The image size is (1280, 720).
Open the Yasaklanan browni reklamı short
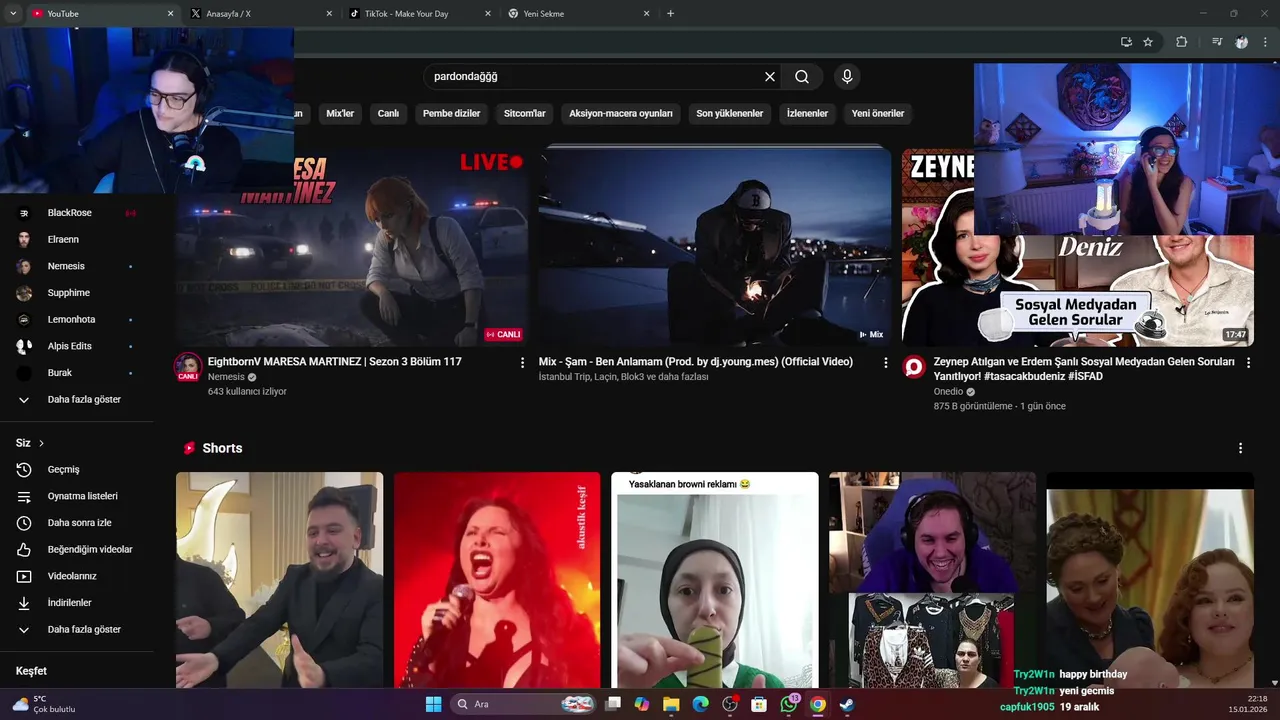[x=714, y=580]
